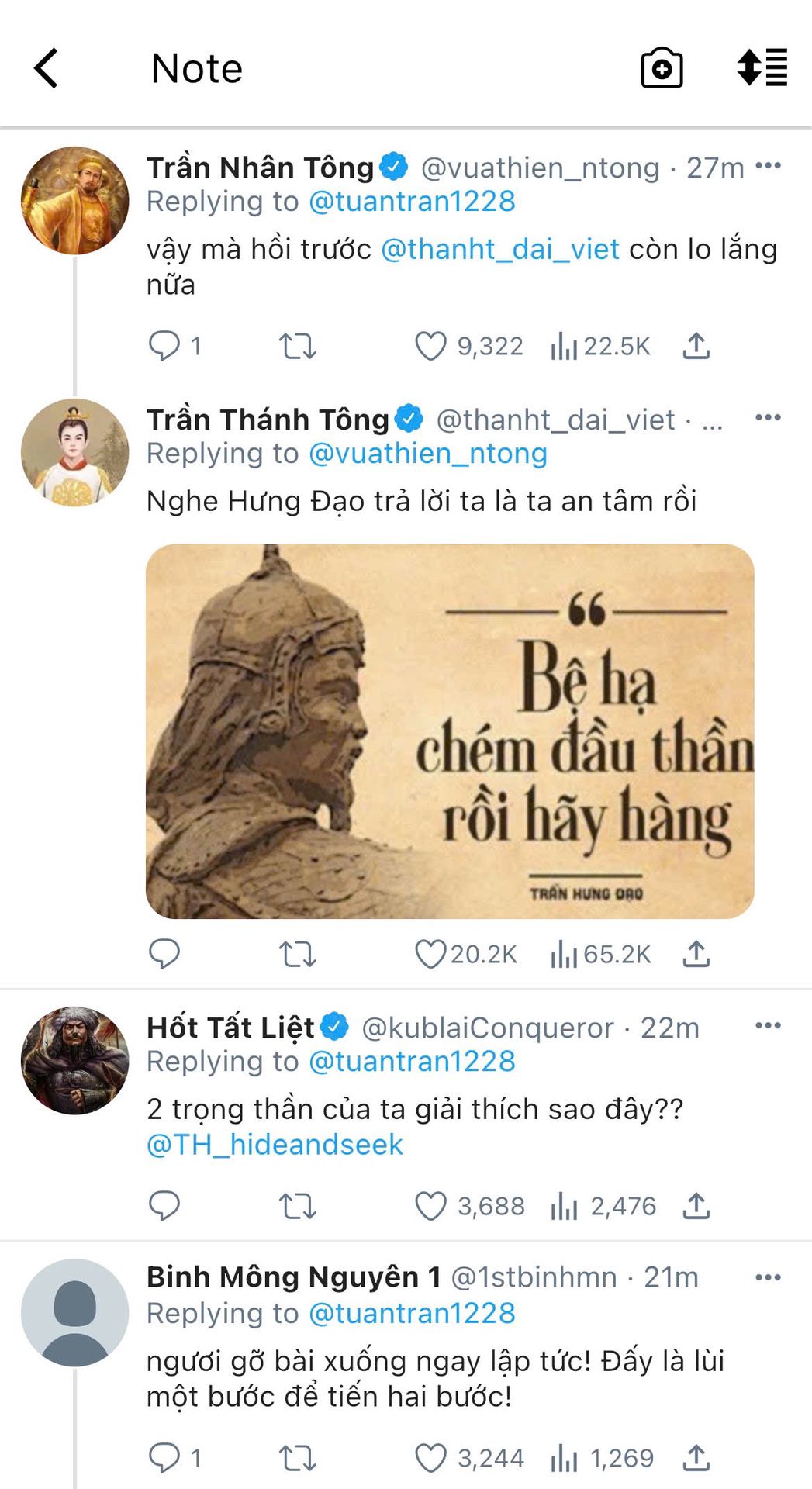The image size is (812, 1489).
Task: Open the sort order icon in header
Action: click(x=762, y=67)
